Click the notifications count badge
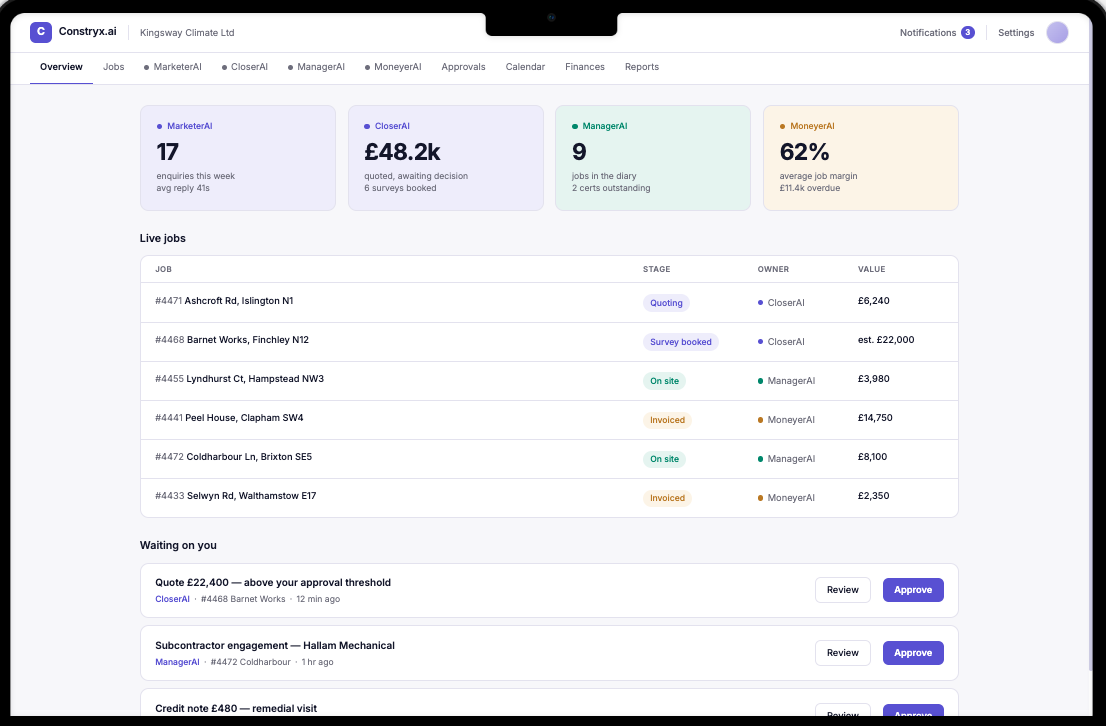 tap(968, 32)
